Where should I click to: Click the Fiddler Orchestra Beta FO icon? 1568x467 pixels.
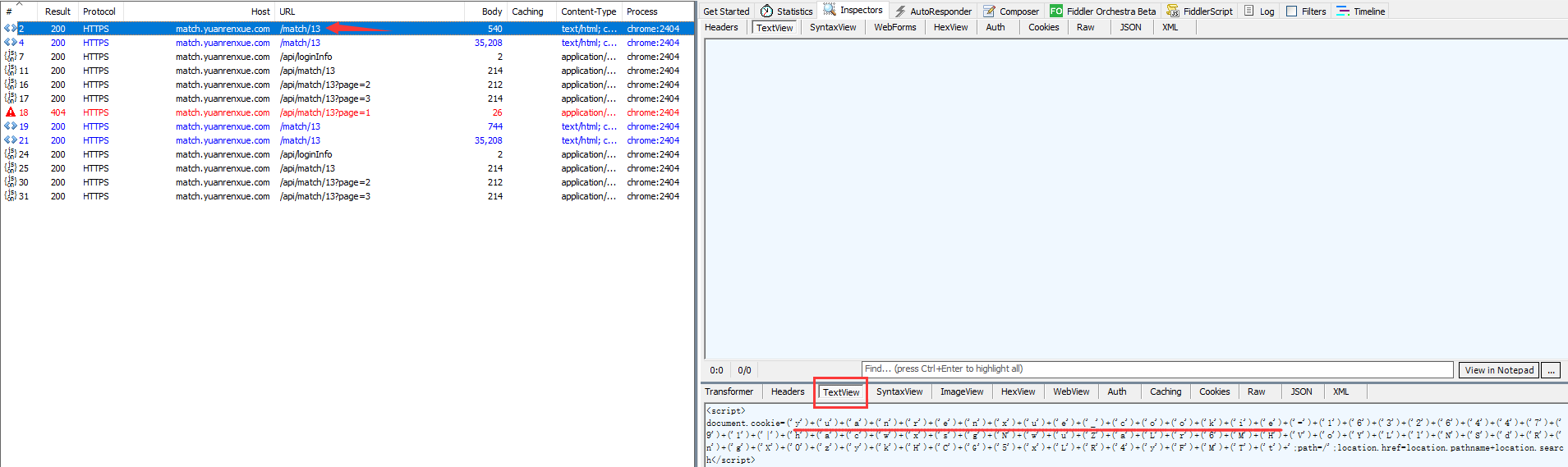(x=1056, y=11)
